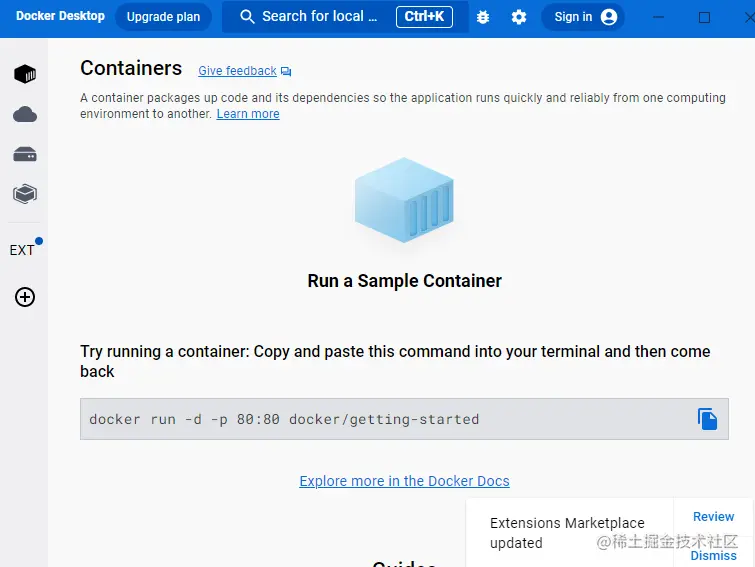Screen dimensions: 755x567
Task: Open the troubleshoot bug icon
Action: click(482, 17)
